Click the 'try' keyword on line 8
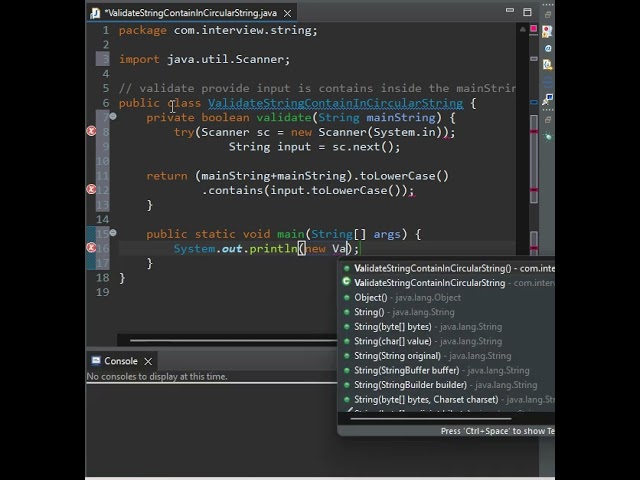Screen dimensions: 640x480 [184, 133]
